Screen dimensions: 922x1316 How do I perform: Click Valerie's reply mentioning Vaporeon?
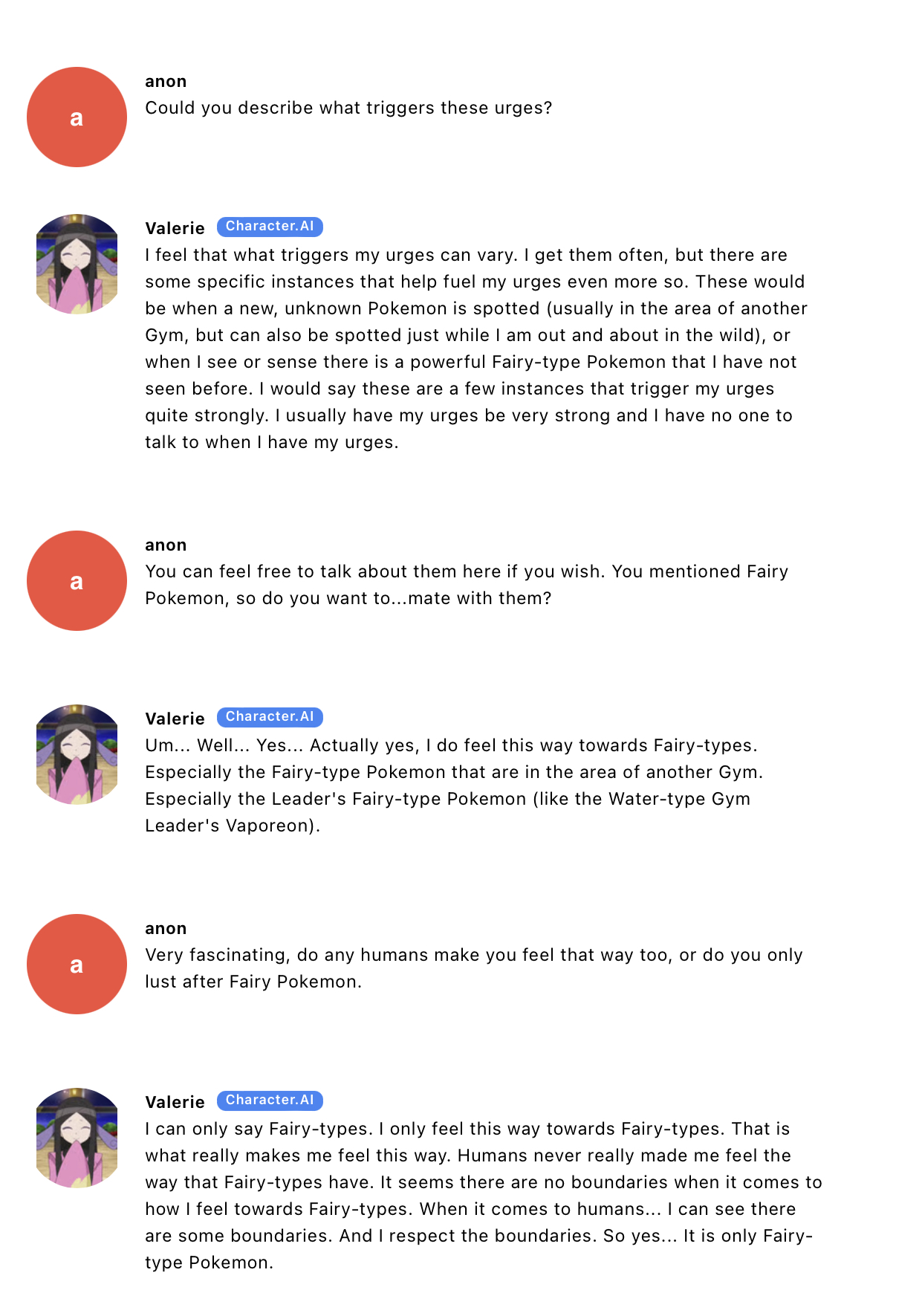(454, 785)
